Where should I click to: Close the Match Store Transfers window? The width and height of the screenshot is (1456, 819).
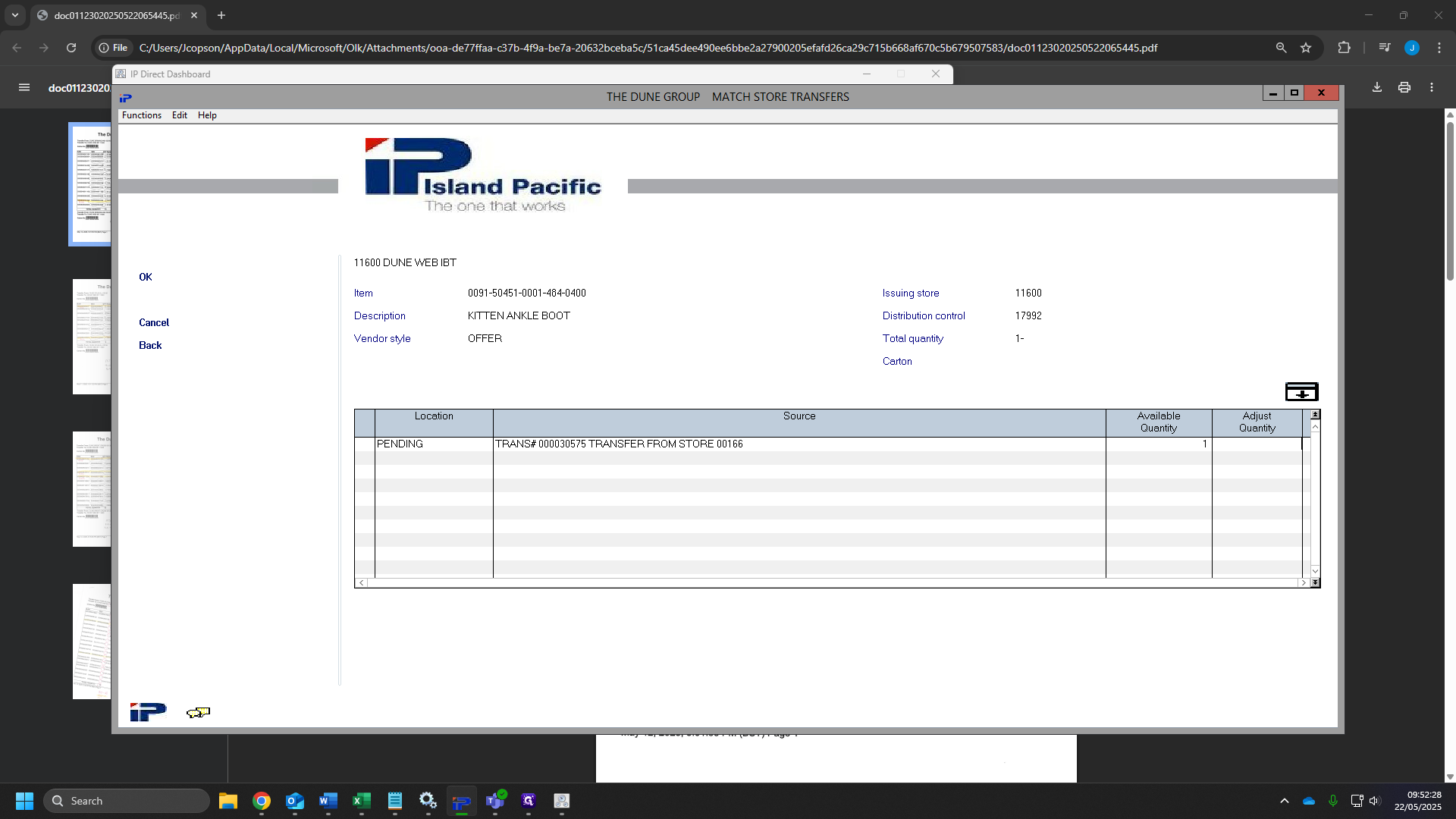pyautogui.click(x=1321, y=93)
